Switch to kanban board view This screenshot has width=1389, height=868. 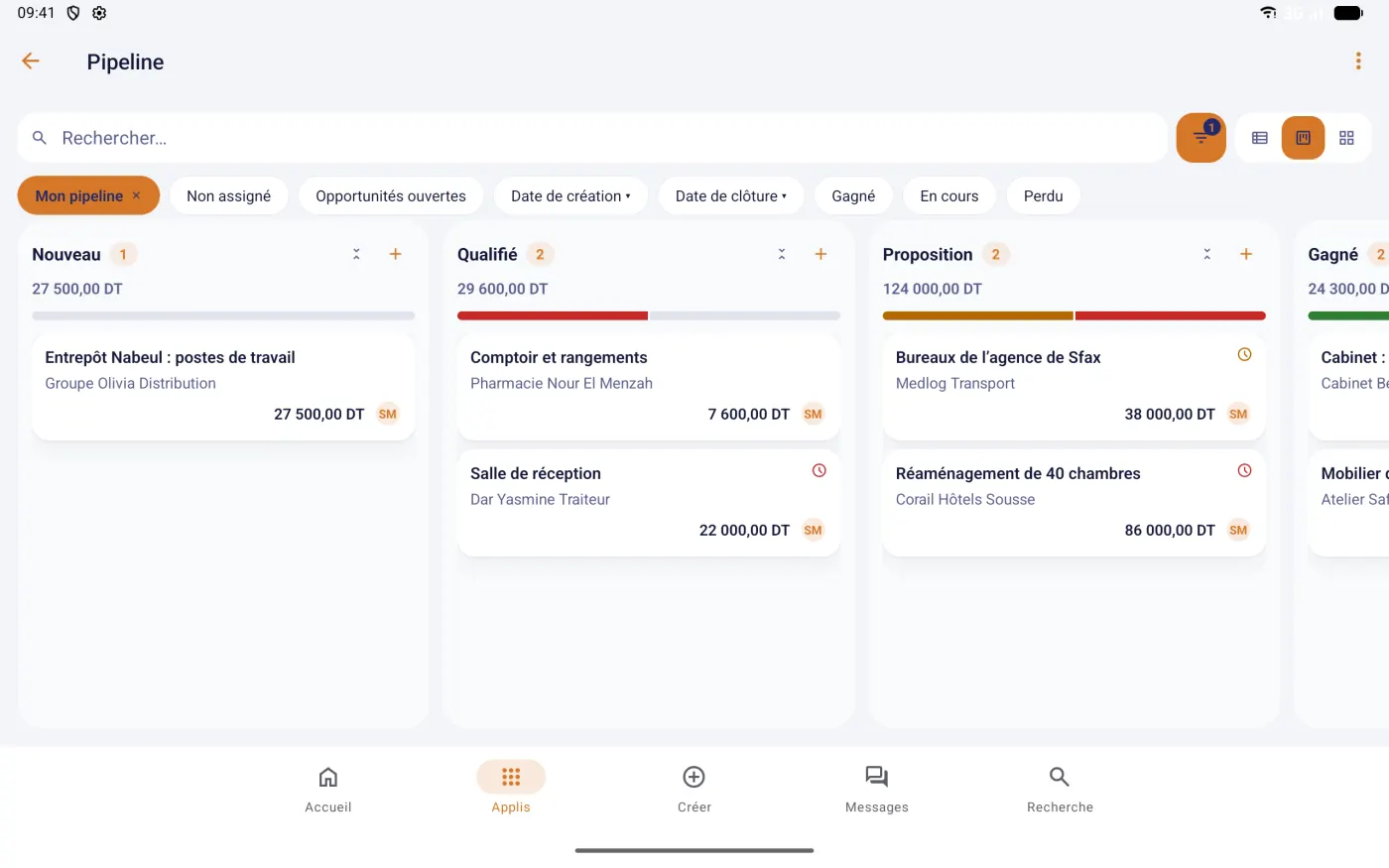pyautogui.click(x=1303, y=138)
